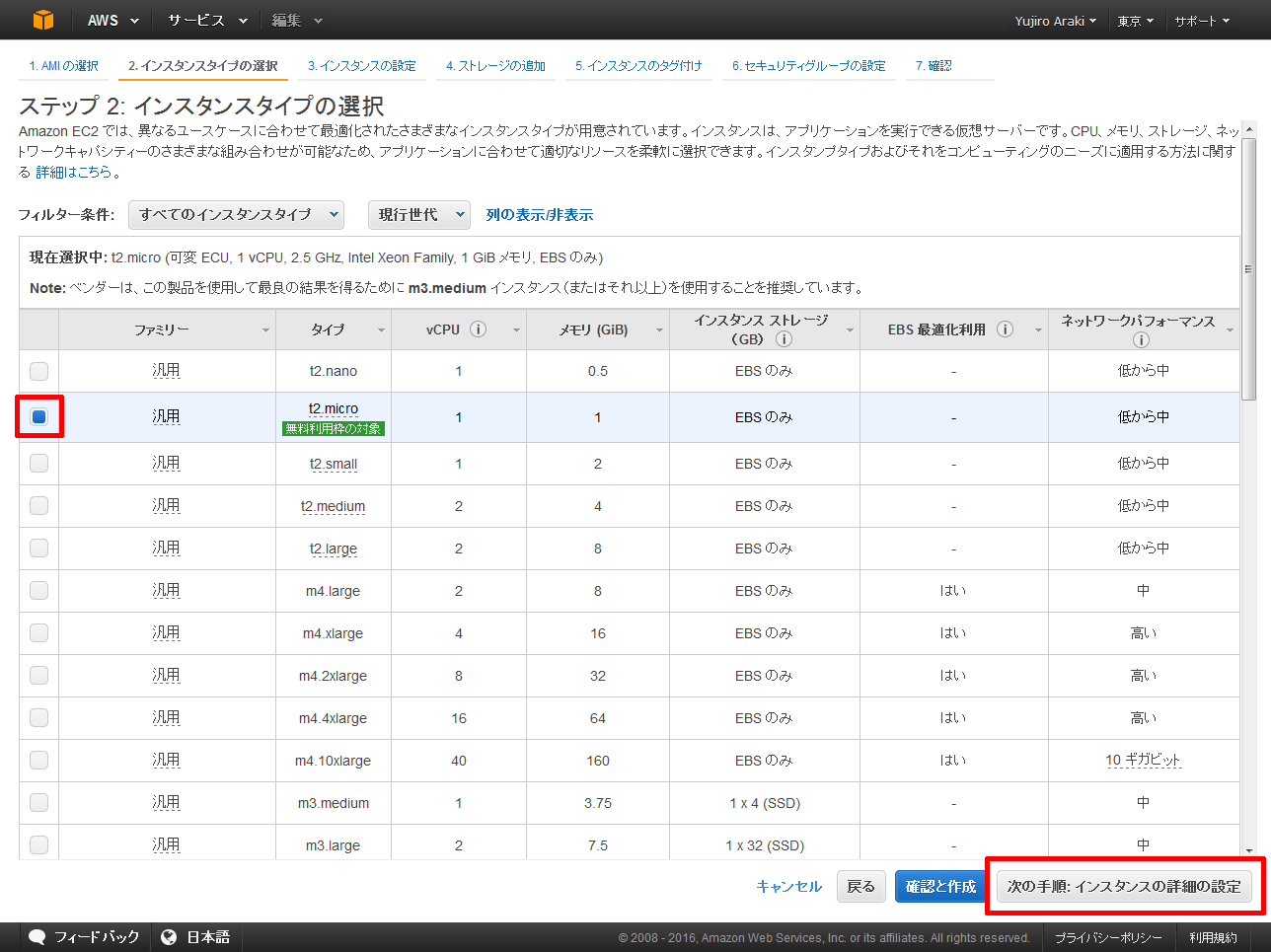
Task: Click the 確認と作成 button
Action: (940, 887)
